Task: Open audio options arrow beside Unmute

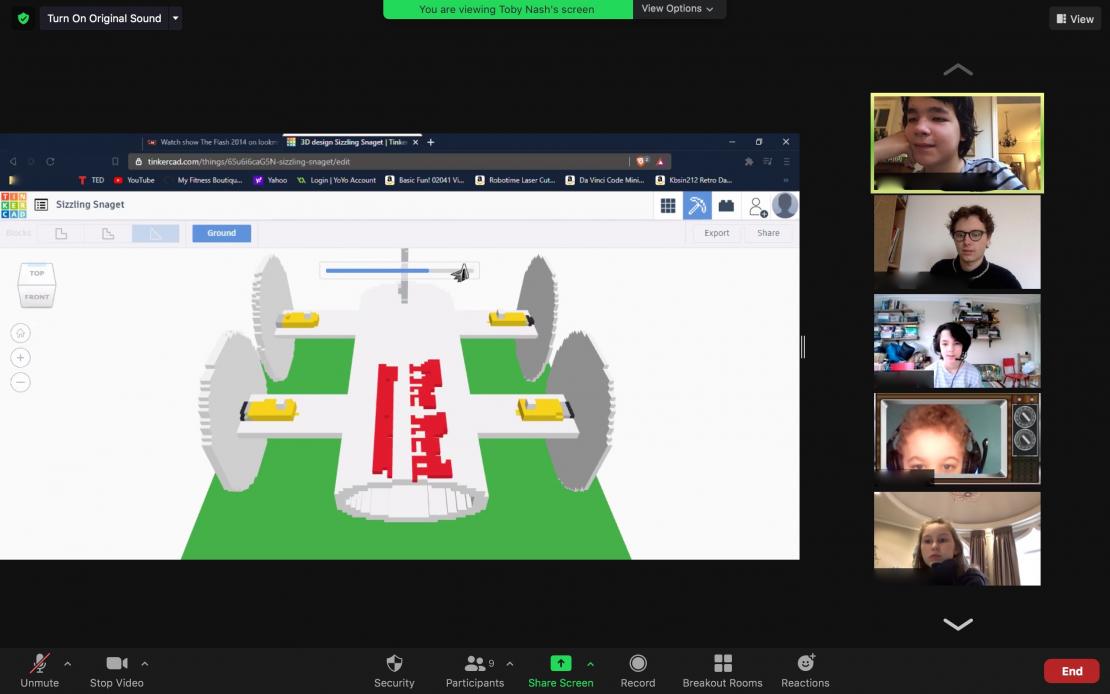Action: [x=68, y=664]
